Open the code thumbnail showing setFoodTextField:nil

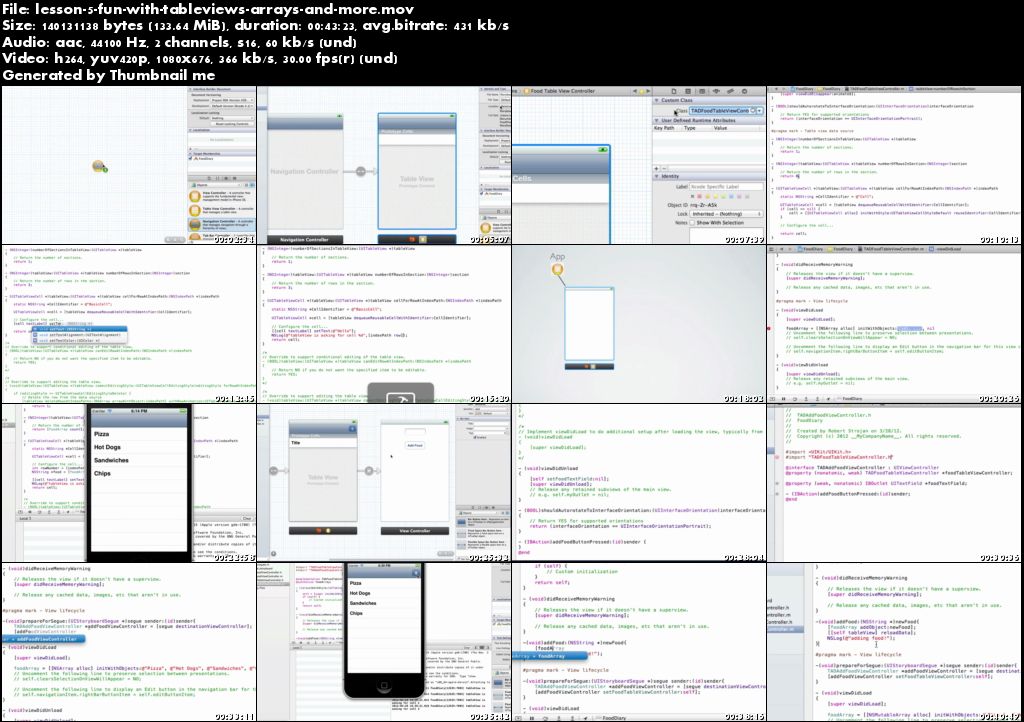coord(639,483)
